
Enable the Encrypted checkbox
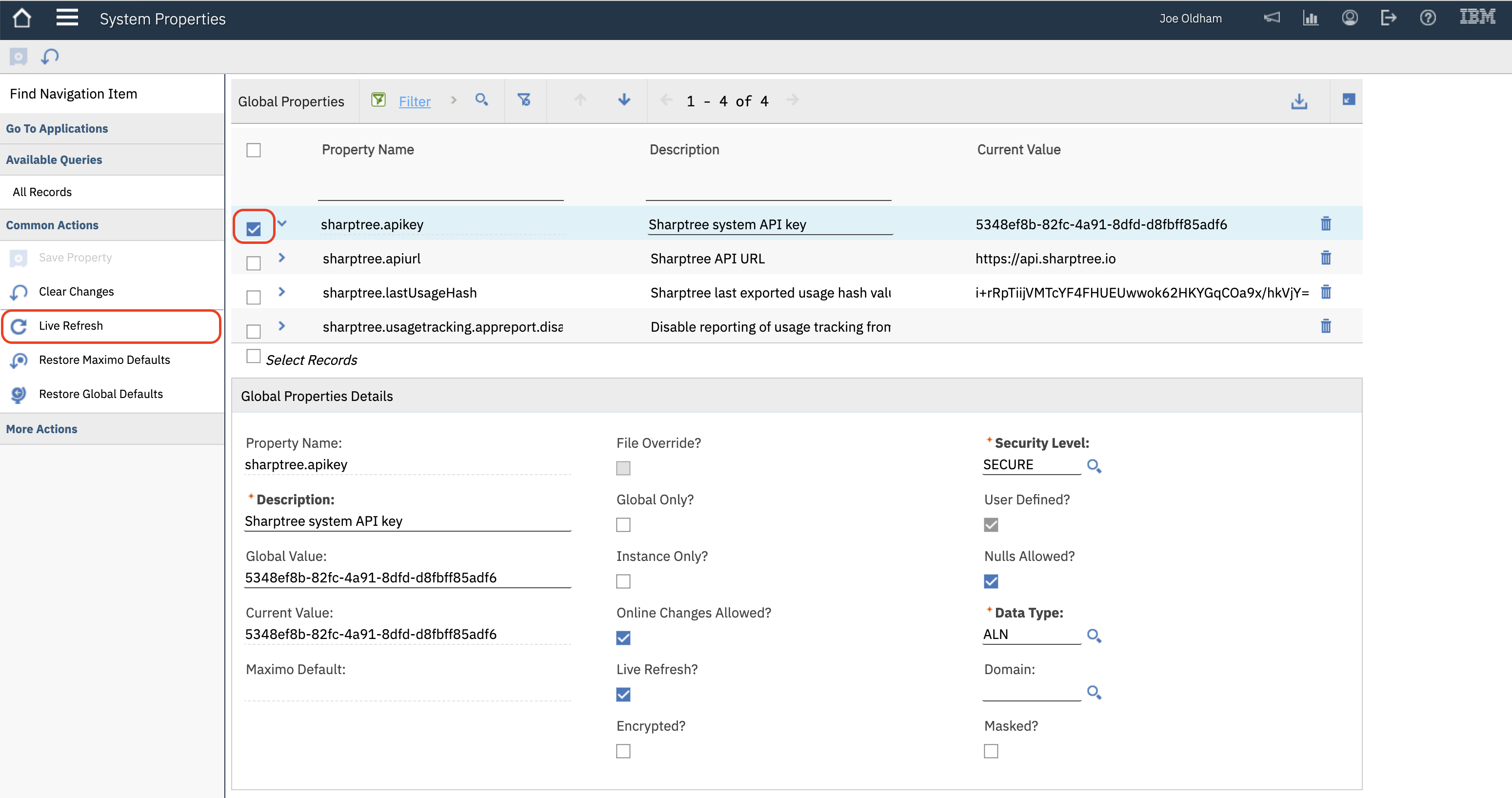(623, 751)
